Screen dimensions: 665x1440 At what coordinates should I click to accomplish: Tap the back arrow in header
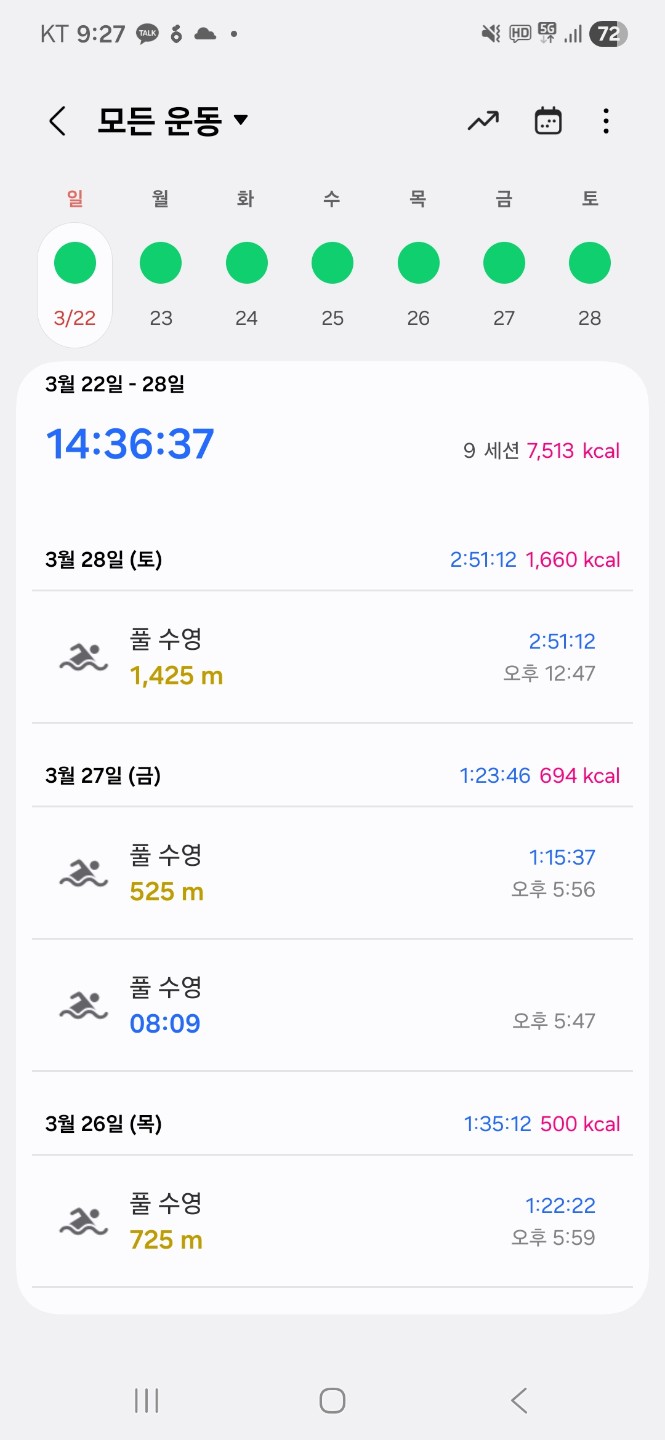tap(57, 122)
